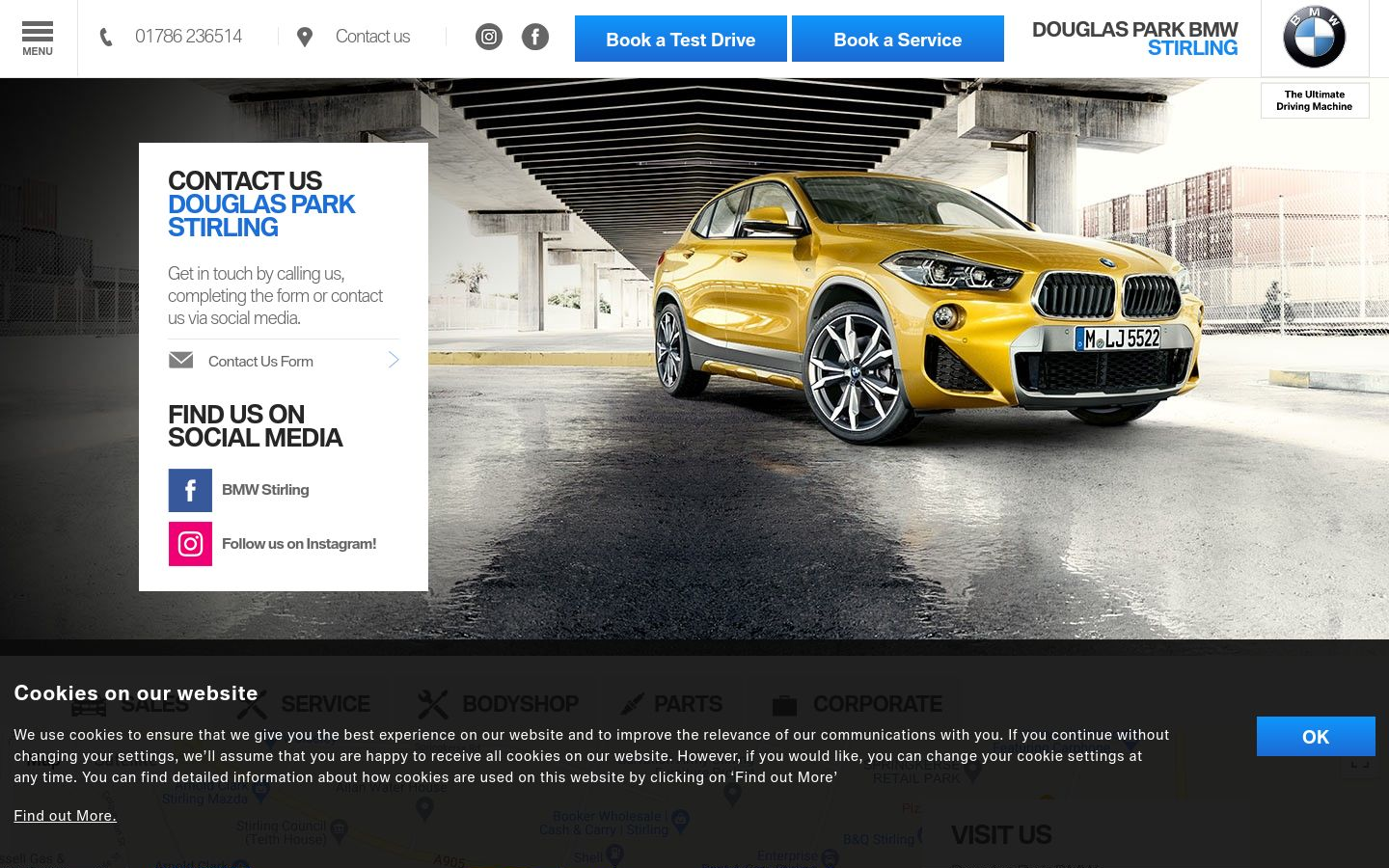The height and width of the screenshot is (868, 1389).
Task: Click the chevron next to Contact Us Form
Action: (394, 360)
